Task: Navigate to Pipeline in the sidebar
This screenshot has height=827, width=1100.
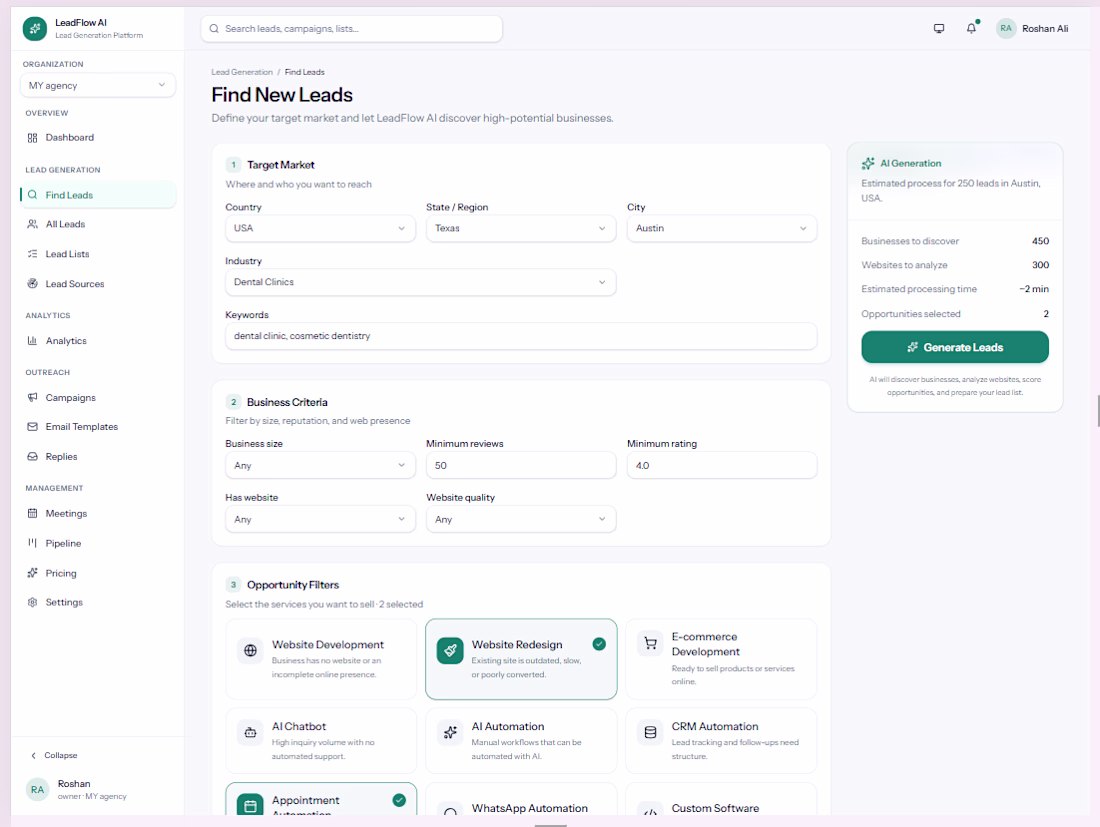Action: [x=98, y=544]
